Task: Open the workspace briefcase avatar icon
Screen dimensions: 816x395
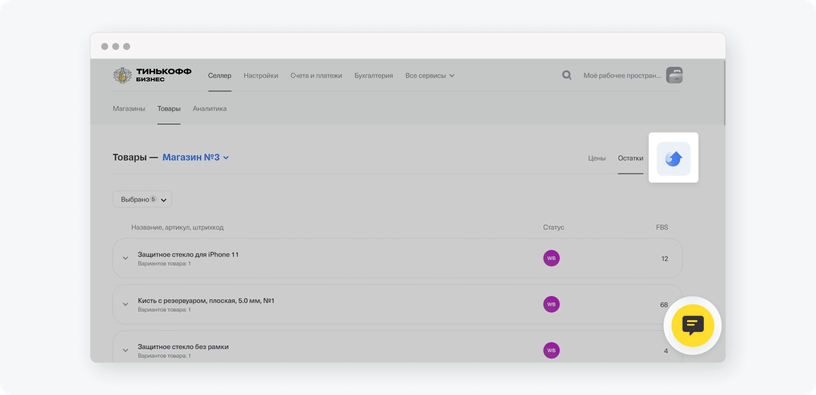Action: click(674, 75)
